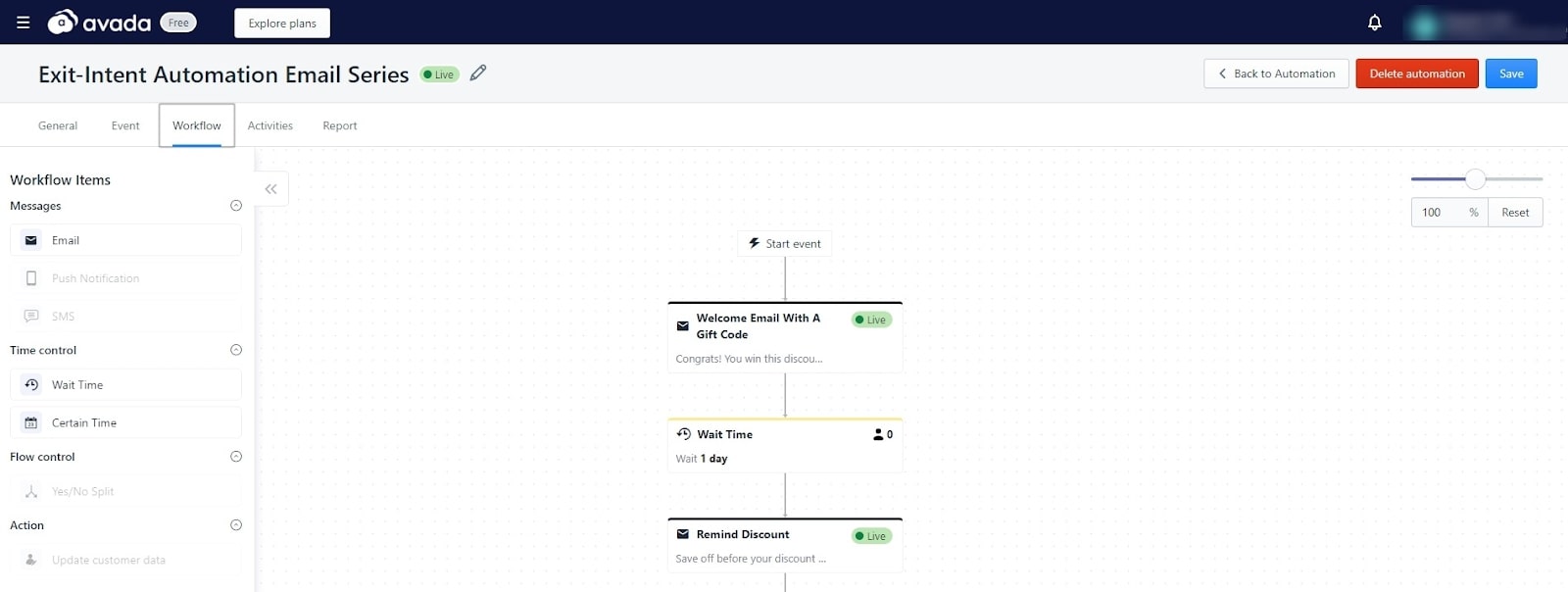Click the Start event lightning icon
This screenshot has width=1568, height=592.
coord(755,243)
